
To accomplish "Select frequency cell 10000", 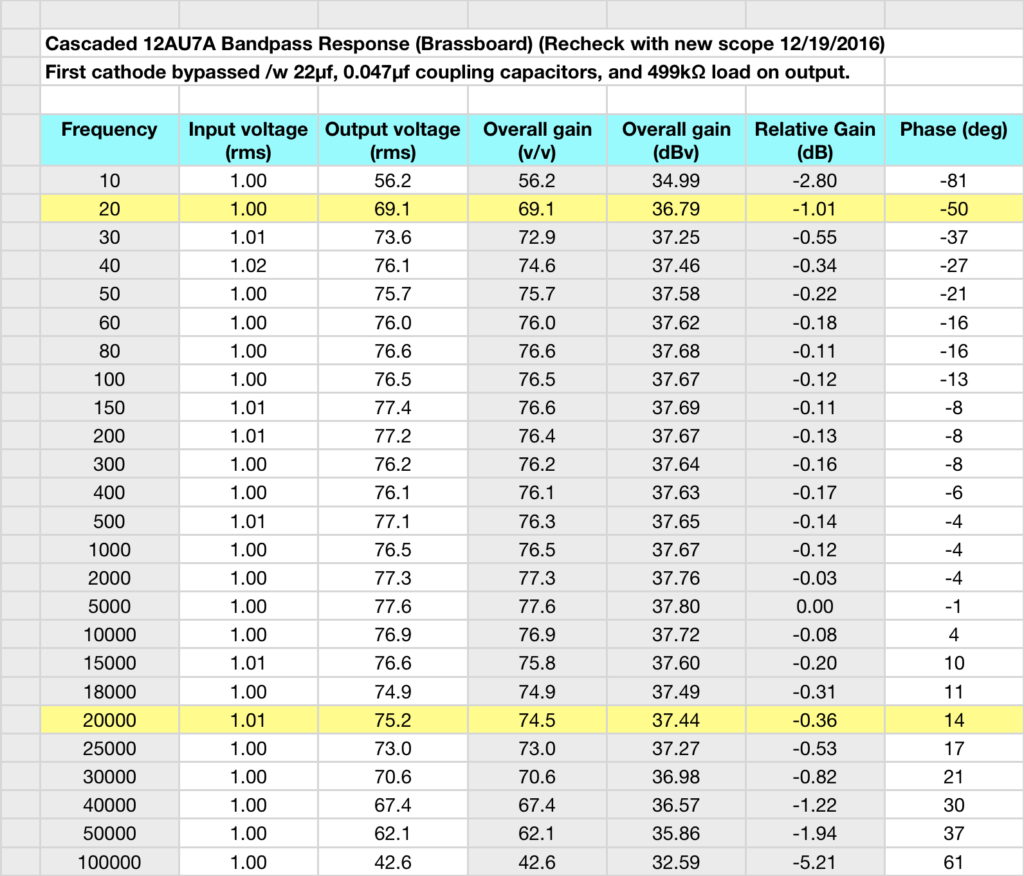I will [x=109, y=634].
